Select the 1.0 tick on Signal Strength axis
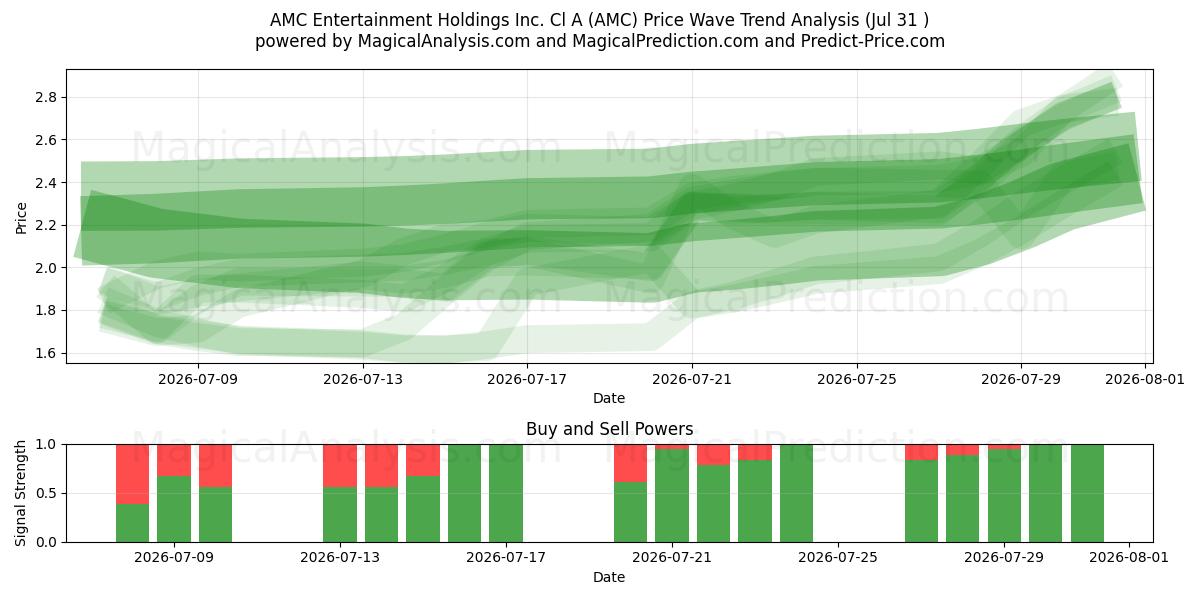The width and height of the screenshot is (1200, 600). (46, 444)
